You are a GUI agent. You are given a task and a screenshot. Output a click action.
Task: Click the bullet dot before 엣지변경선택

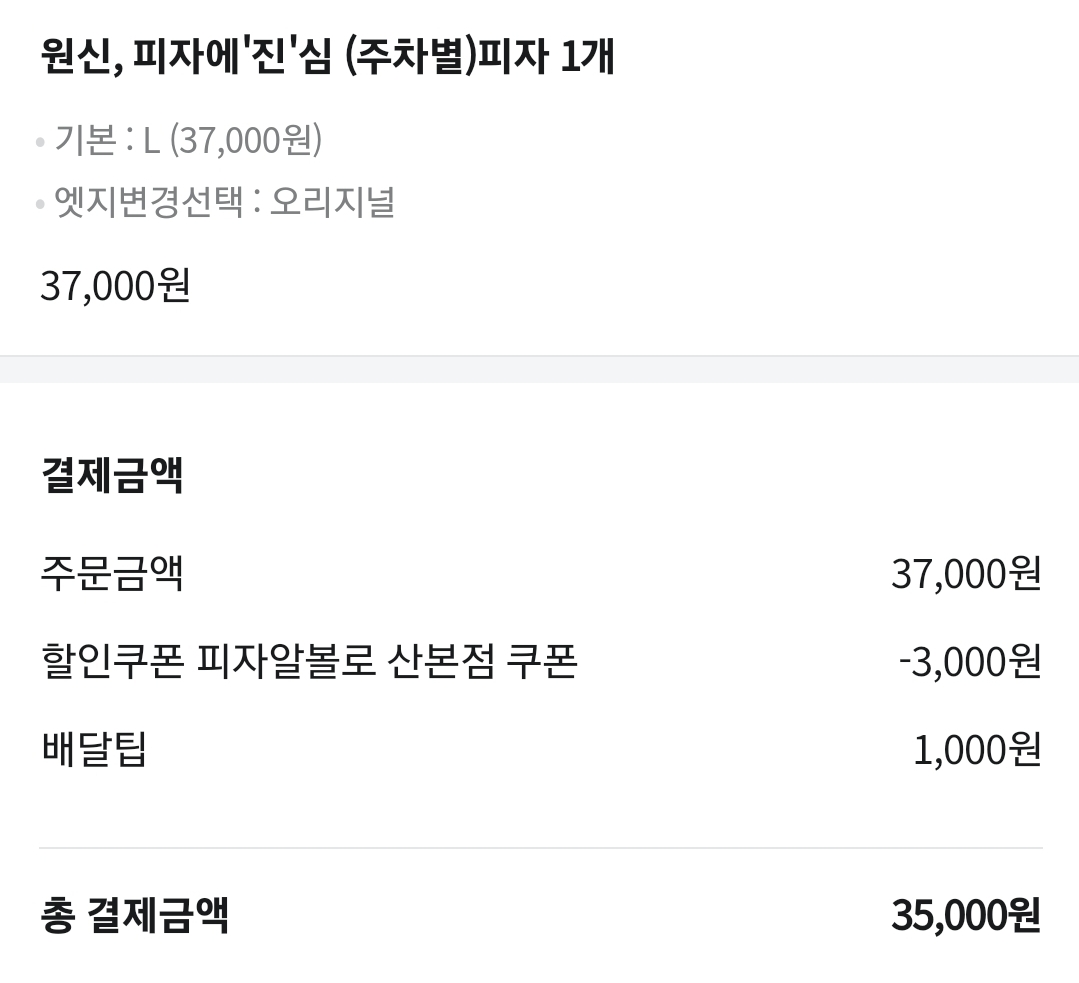(40, 204)
